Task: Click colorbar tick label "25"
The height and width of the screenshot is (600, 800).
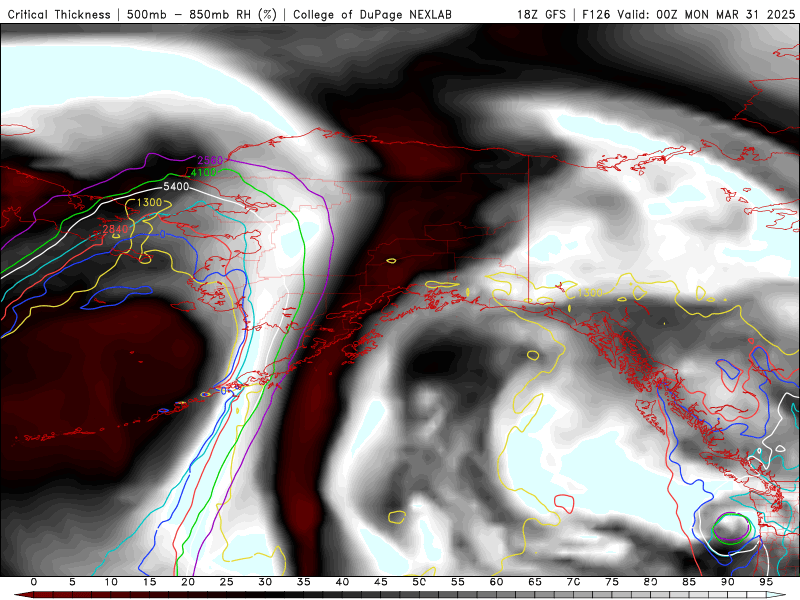Action: click(x=227, y=582)
